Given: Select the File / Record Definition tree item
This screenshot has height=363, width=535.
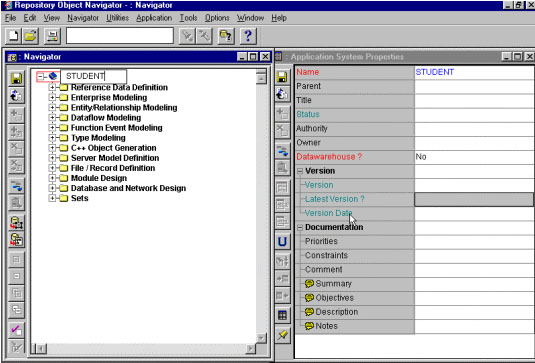Looking at the screenshot, I should pyautogui.click(x=113, y=168).
